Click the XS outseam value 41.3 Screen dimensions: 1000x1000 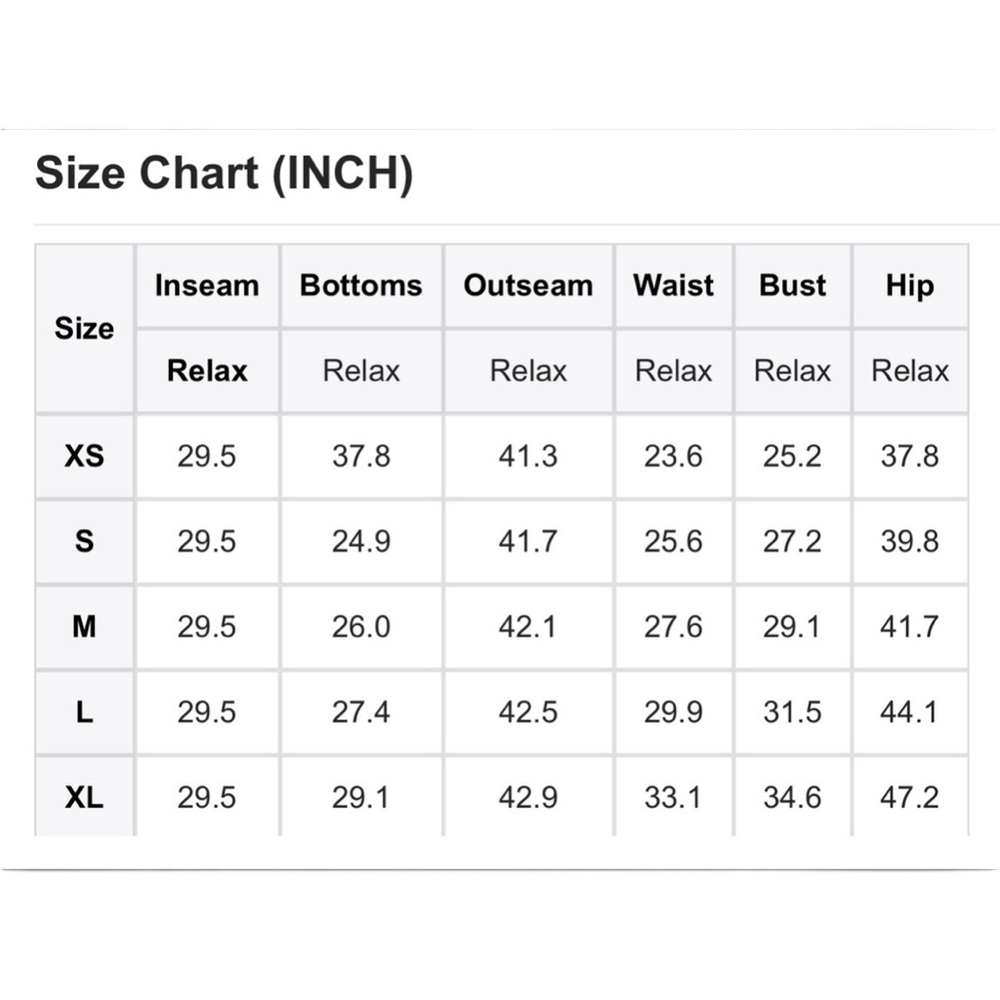529,456
